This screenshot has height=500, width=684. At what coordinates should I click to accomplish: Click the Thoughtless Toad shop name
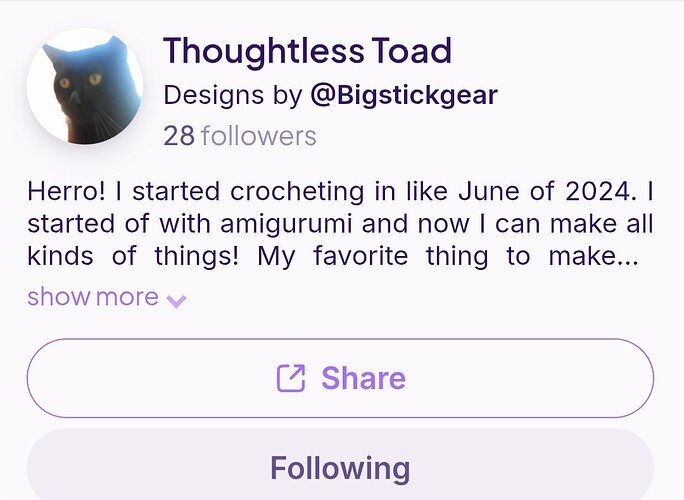[307, 50]
